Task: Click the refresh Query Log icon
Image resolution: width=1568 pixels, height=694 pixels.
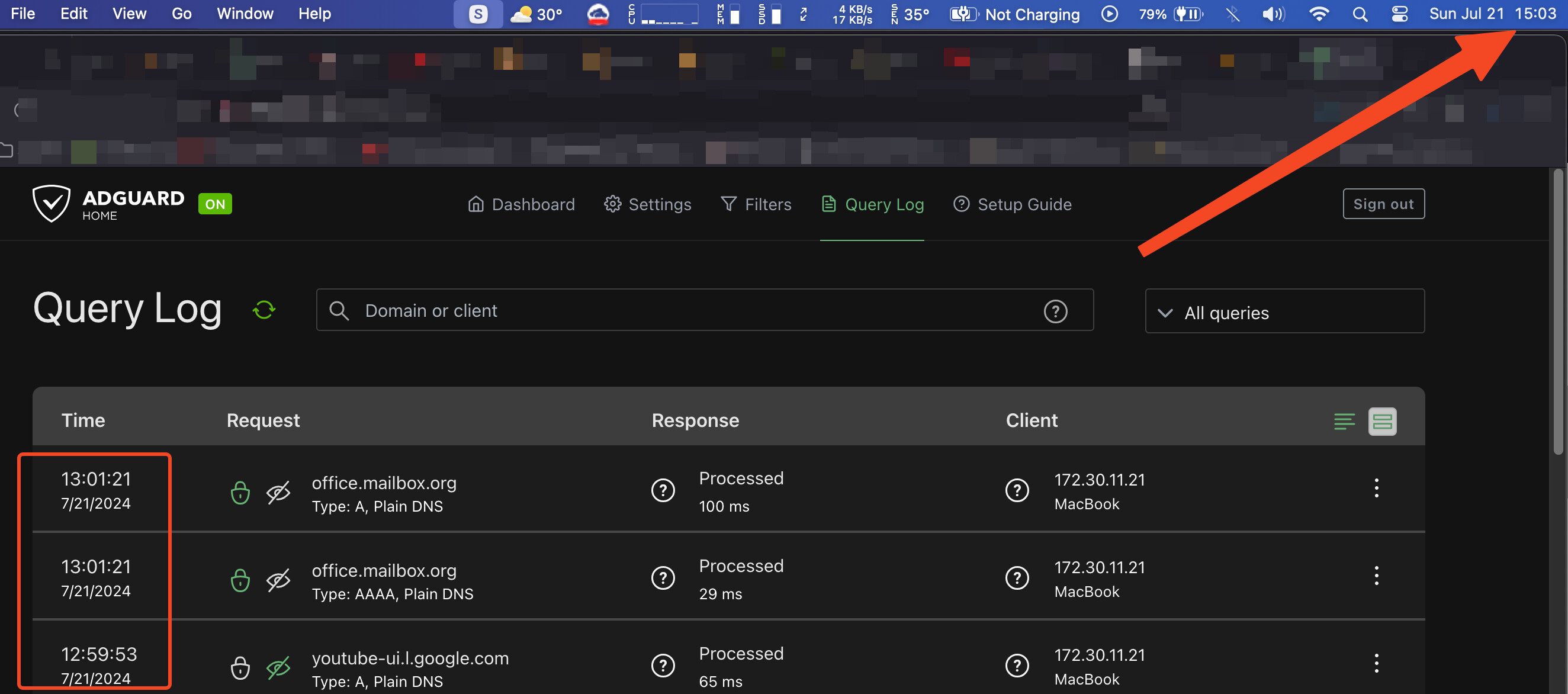Action: (264, 310)
